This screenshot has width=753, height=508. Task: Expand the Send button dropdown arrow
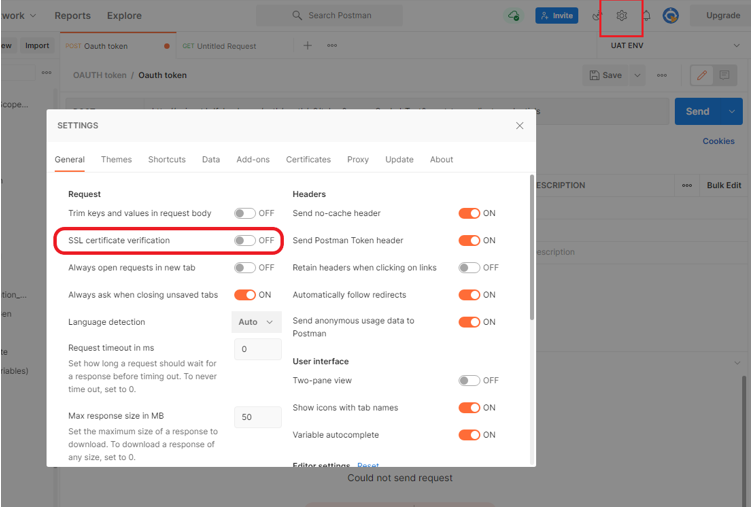[732, 112]
